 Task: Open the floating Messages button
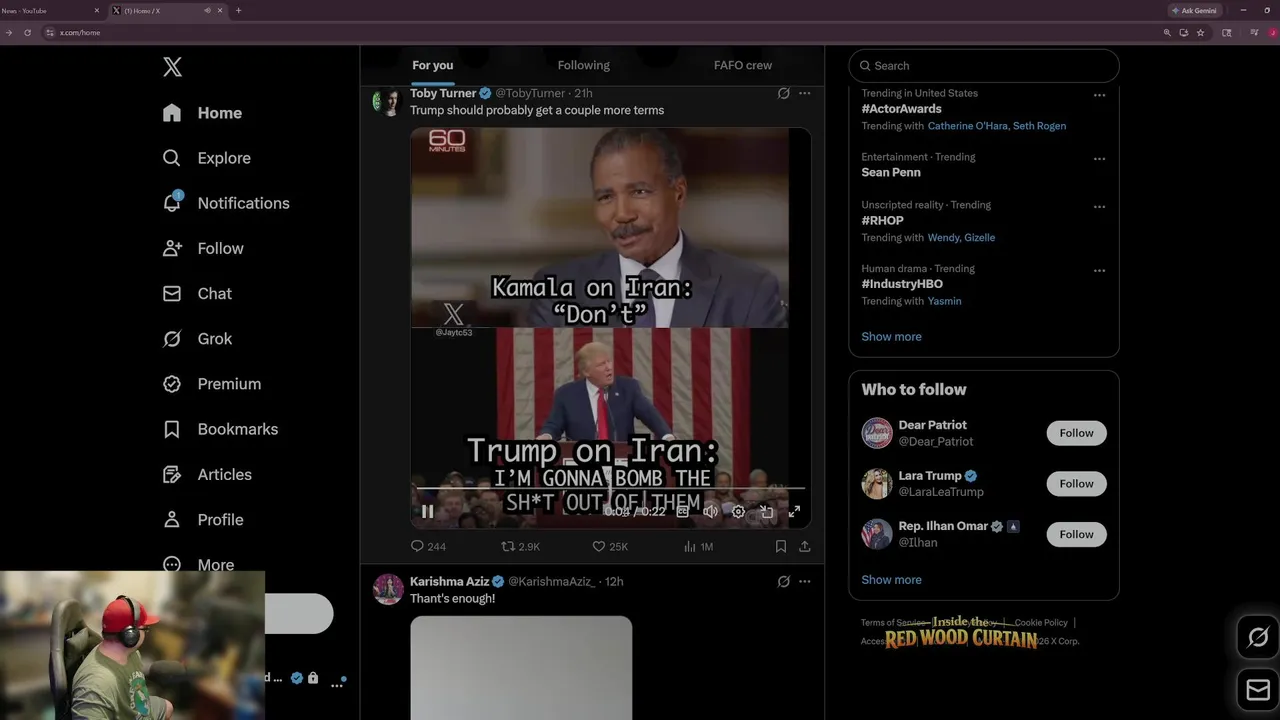[1258, 690]
